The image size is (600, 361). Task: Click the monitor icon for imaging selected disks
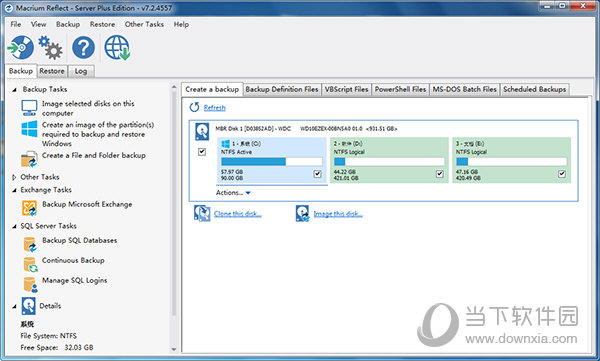tap(29, 108)
